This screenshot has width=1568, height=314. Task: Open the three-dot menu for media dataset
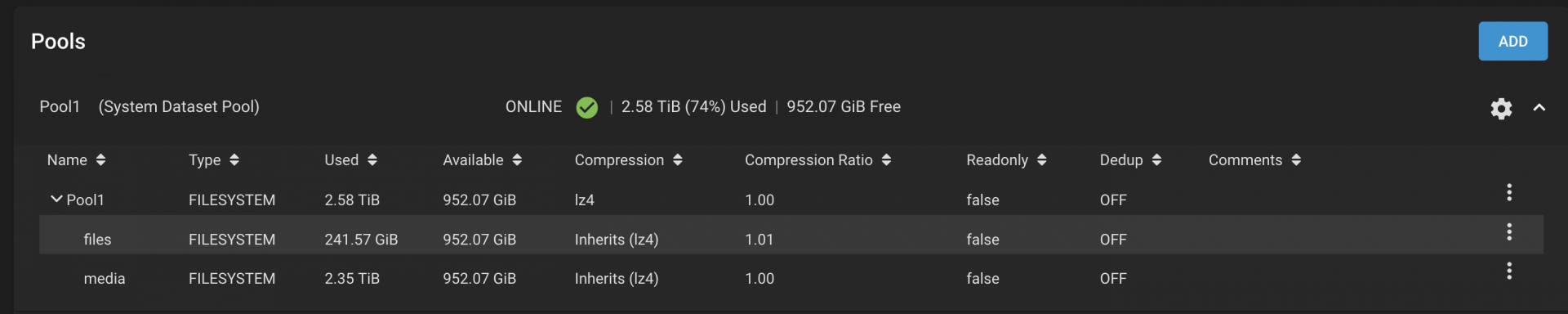1508,271
